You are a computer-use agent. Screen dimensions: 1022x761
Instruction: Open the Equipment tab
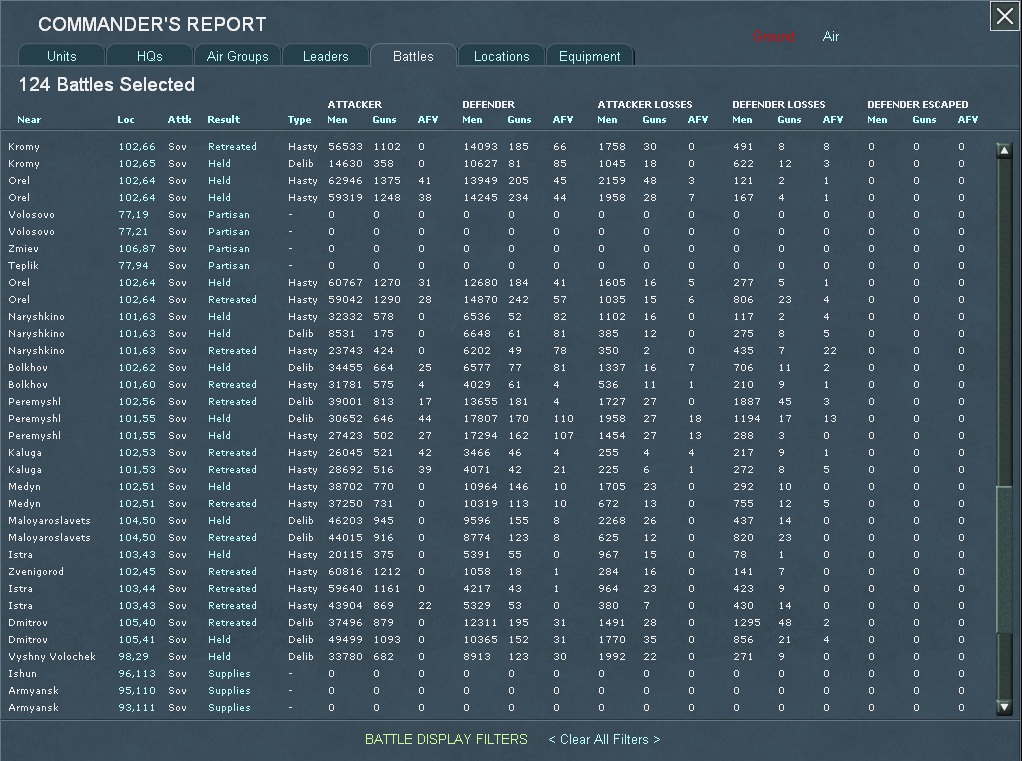point(590,56)
